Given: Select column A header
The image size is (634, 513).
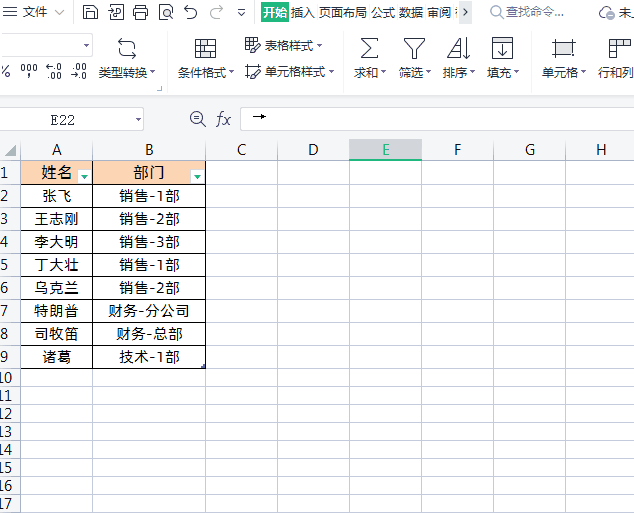Looking at the screenshot, I should [57, 150].
